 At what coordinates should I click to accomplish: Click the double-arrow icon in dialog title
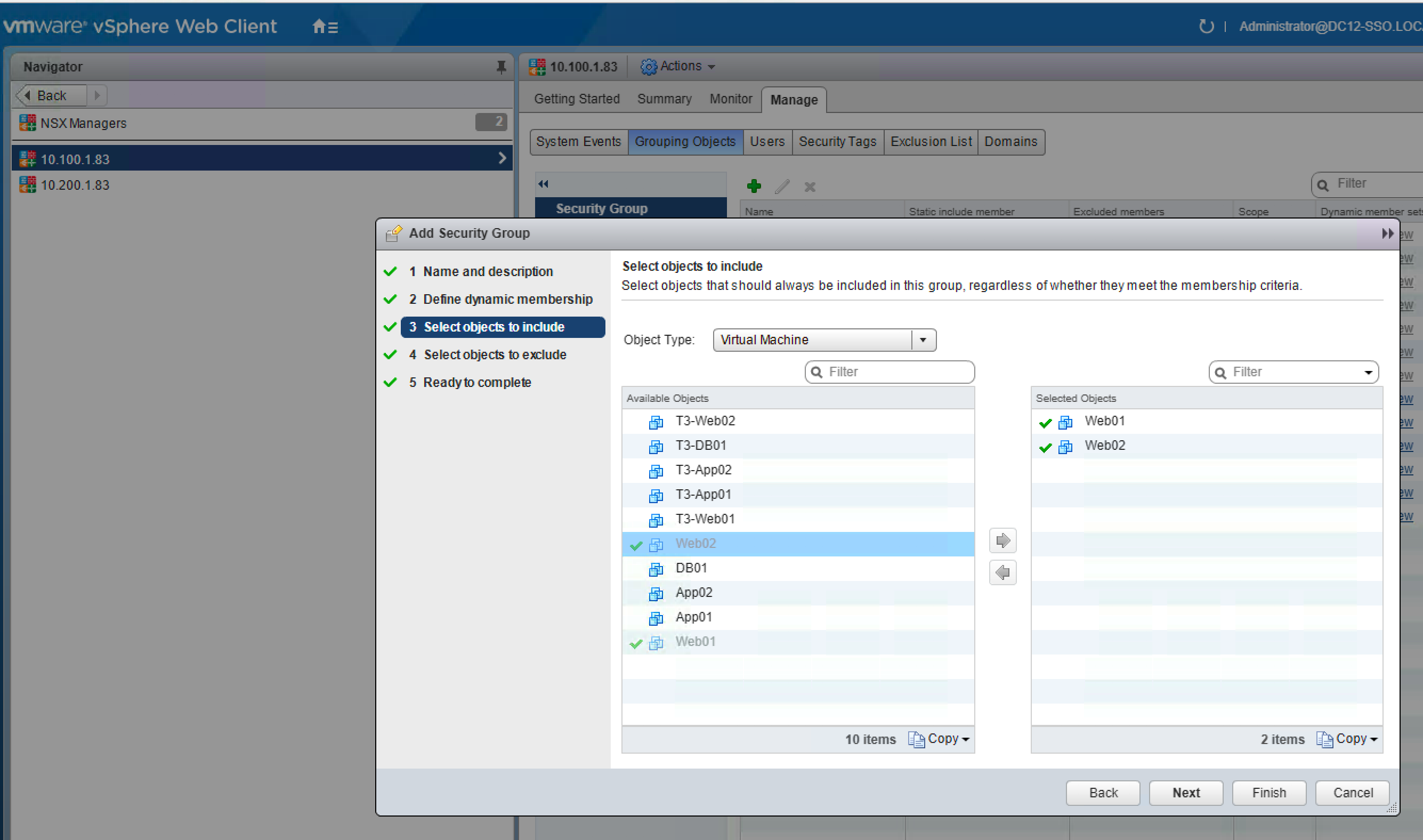point(1387,233)
